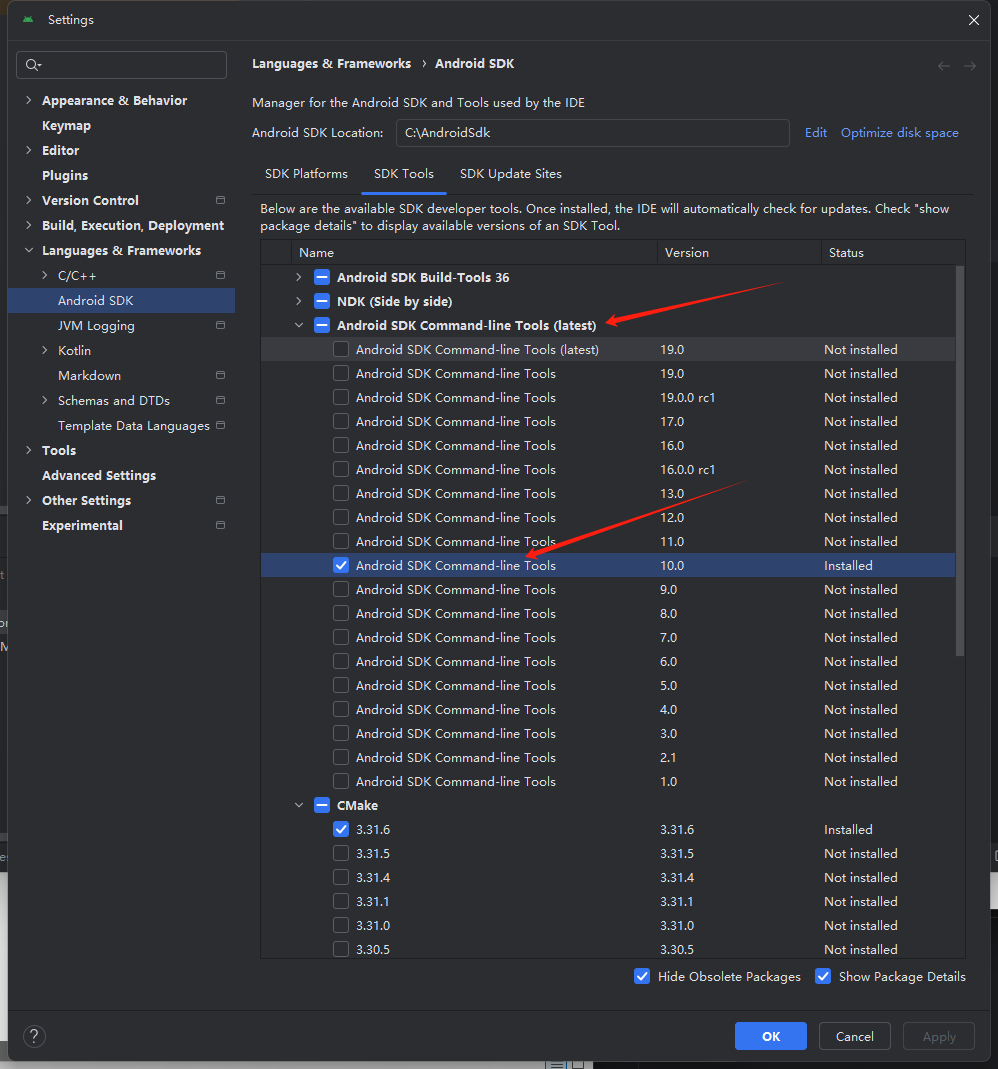Image resolution: width=998 pixels, height=1069 pixels.
Task: Click Optimize disk space link
Action: tap(899, 133)
